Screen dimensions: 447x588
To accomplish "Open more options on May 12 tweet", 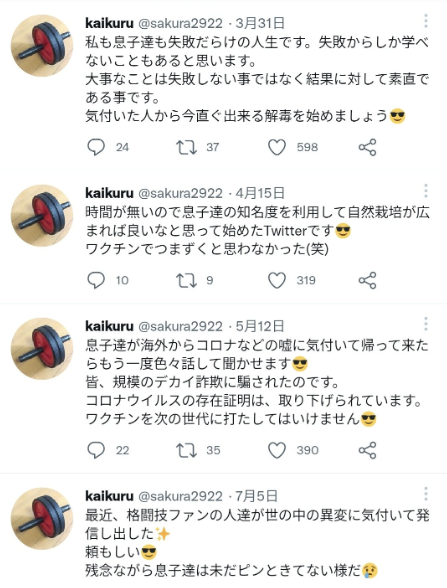I will coord(426,324).
